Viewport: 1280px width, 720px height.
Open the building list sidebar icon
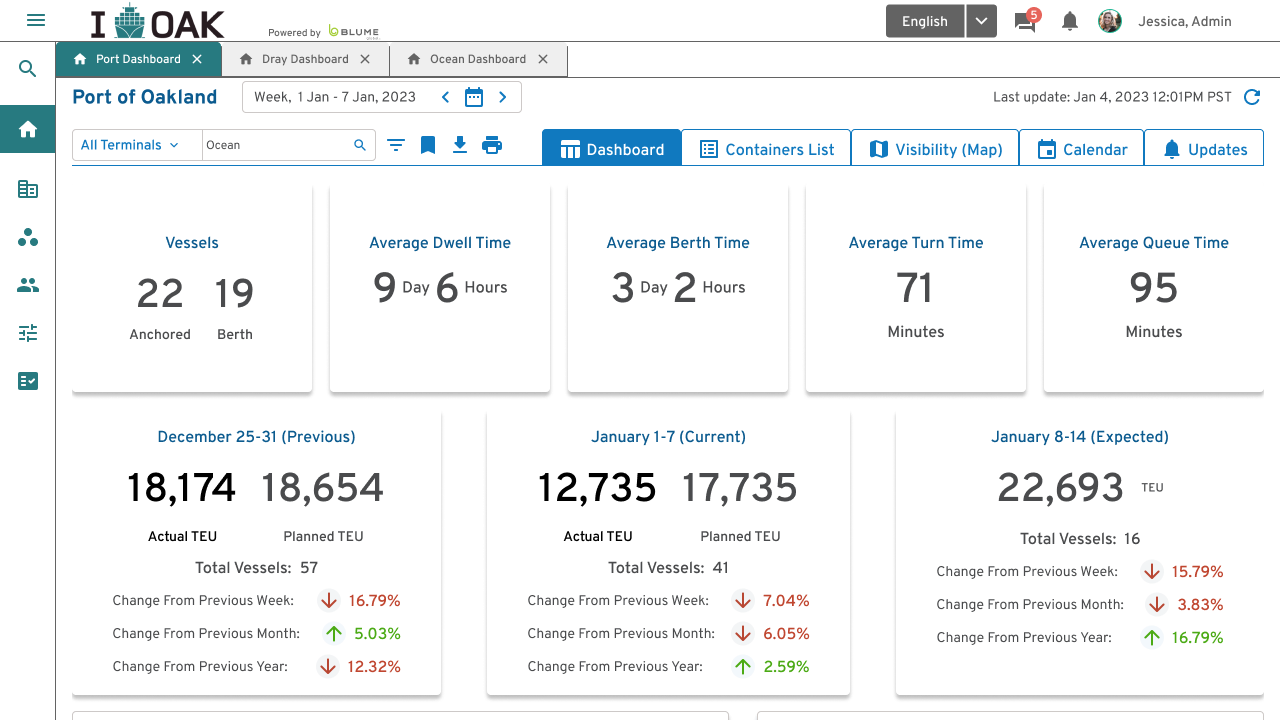point(28,189)
